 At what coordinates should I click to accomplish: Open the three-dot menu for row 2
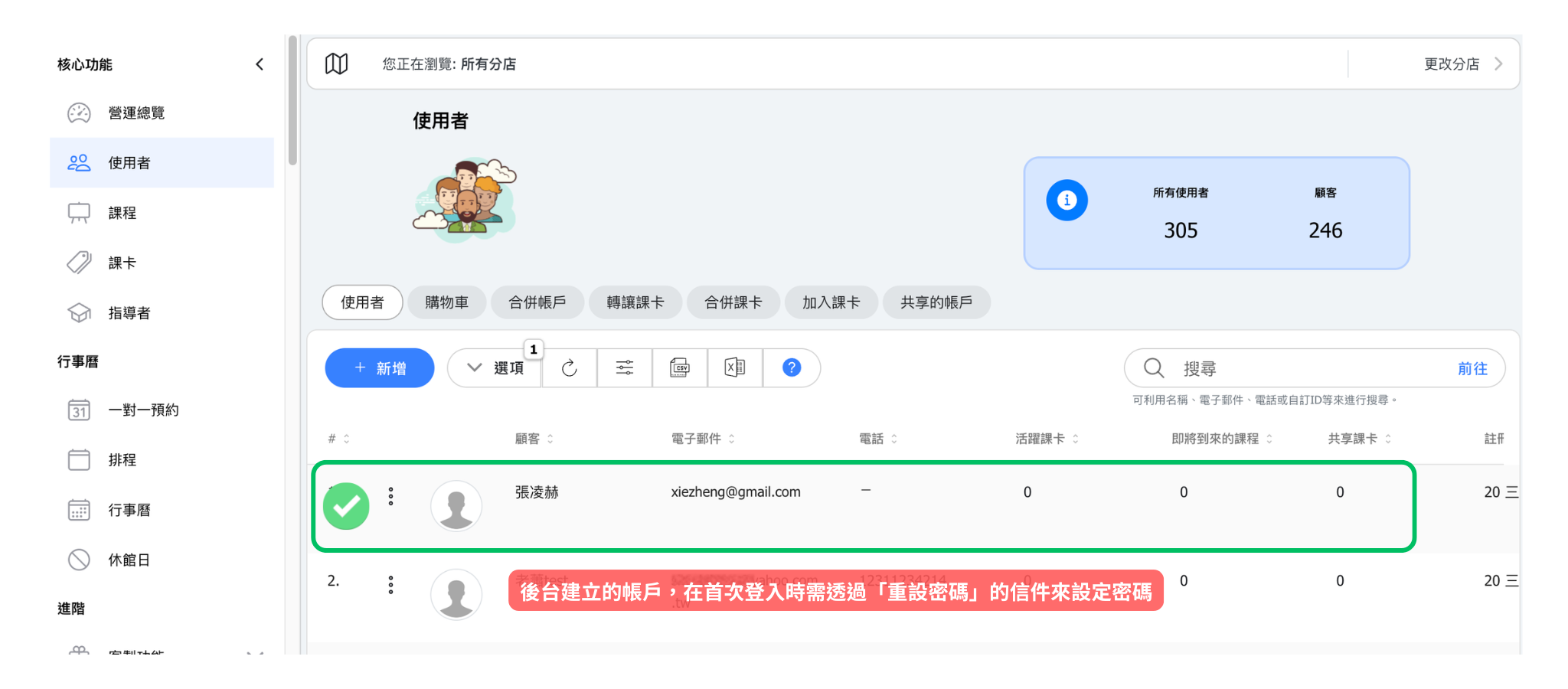[x=391, y=586]
